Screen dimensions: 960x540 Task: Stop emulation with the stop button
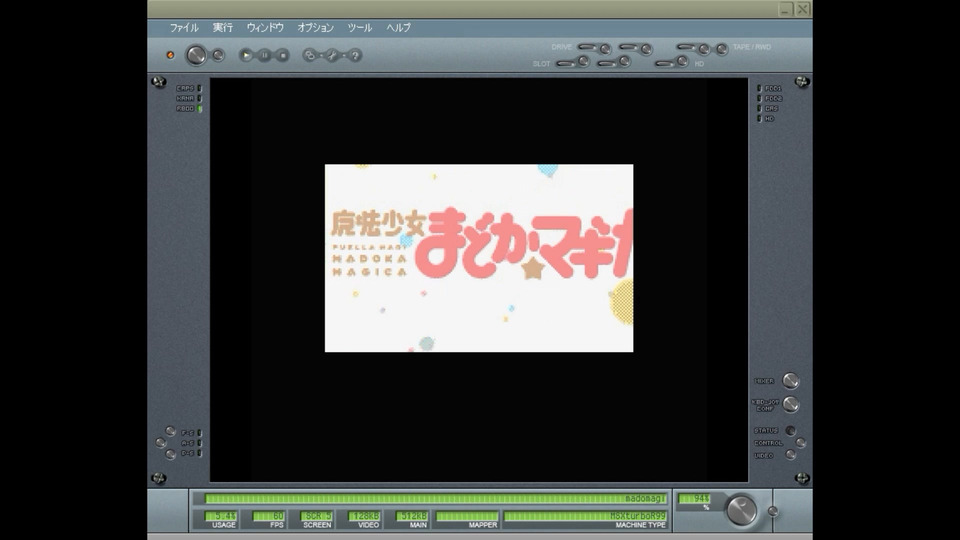click(x=282, y=55)
